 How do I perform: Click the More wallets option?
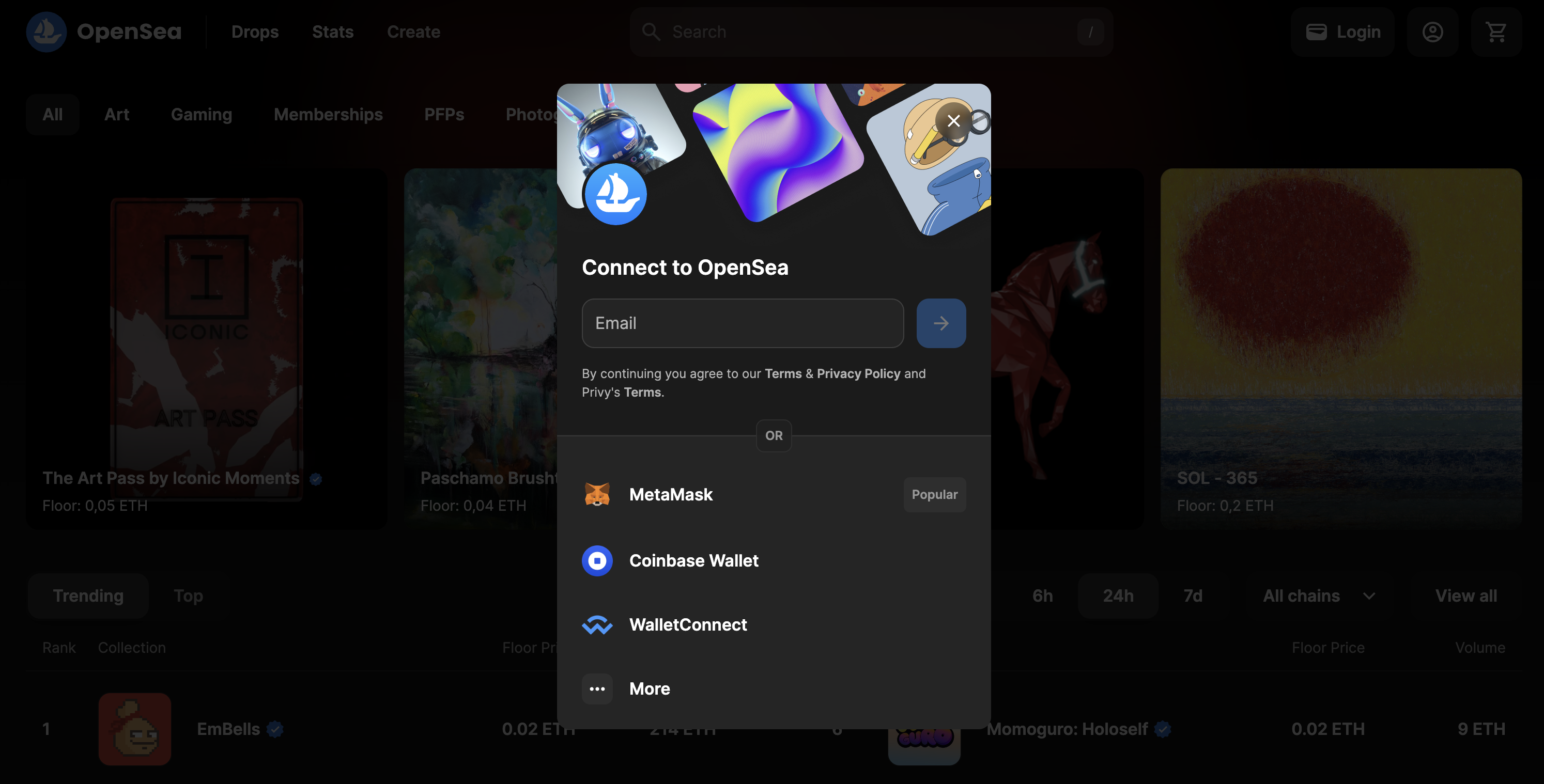pos(650,689)
